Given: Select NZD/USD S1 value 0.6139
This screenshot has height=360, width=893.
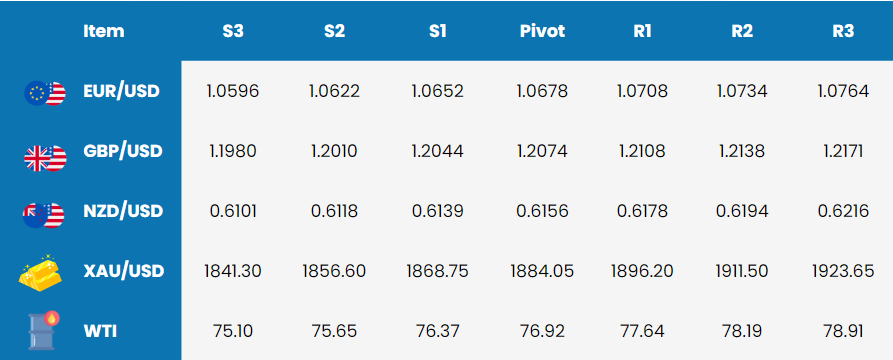Looking at the screenshot, I should (x=437, y=211).
